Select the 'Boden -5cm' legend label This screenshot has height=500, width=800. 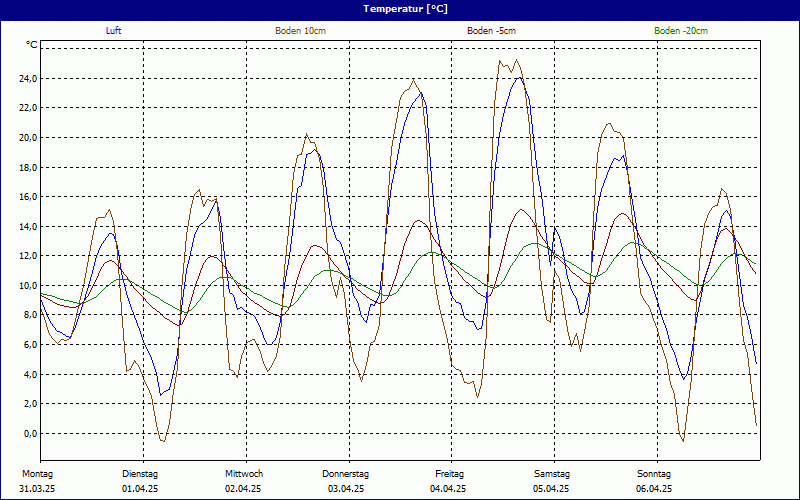pyautogui.click(x=491, y=31)
